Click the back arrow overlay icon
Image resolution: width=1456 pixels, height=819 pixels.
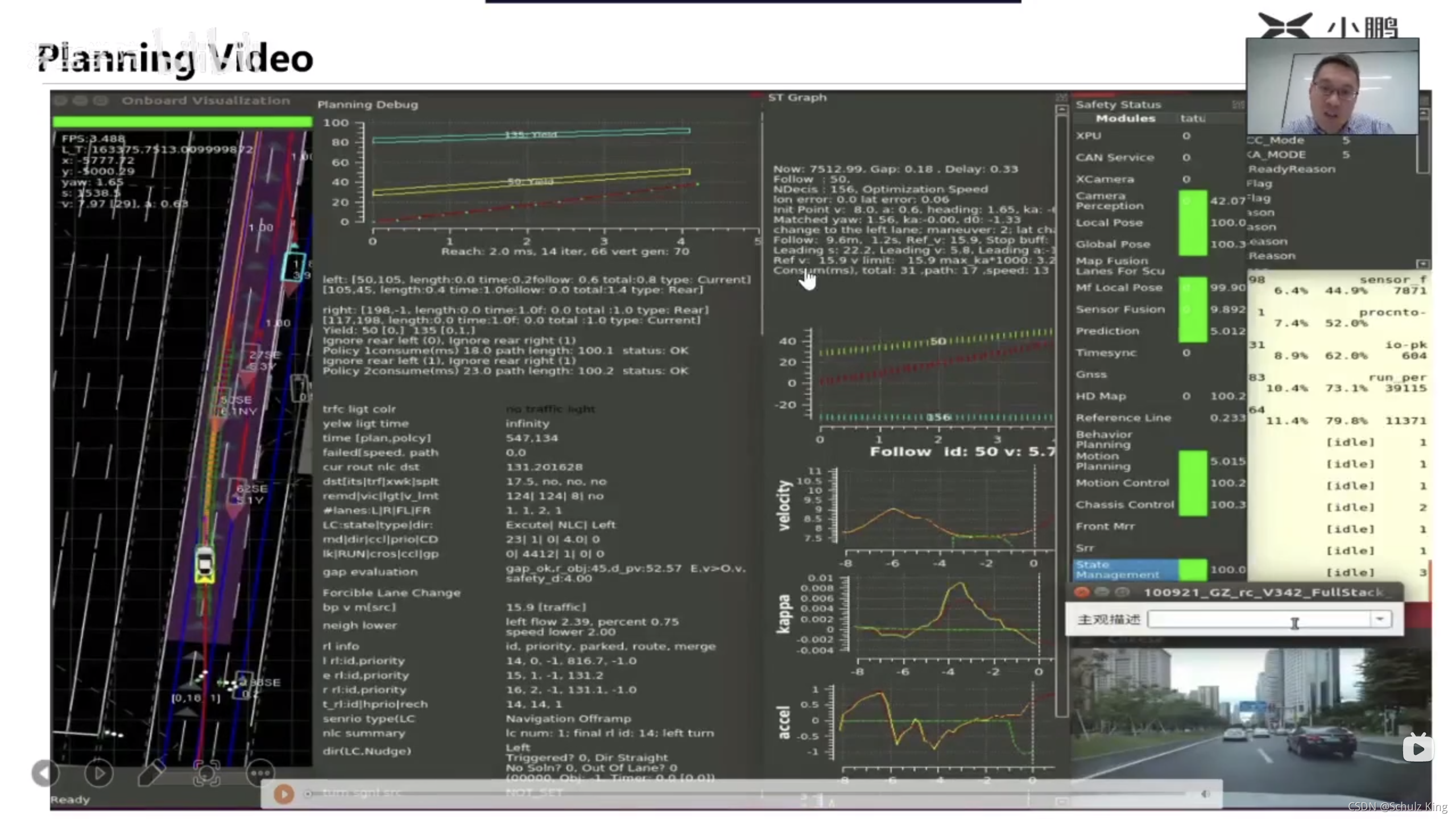45,773
